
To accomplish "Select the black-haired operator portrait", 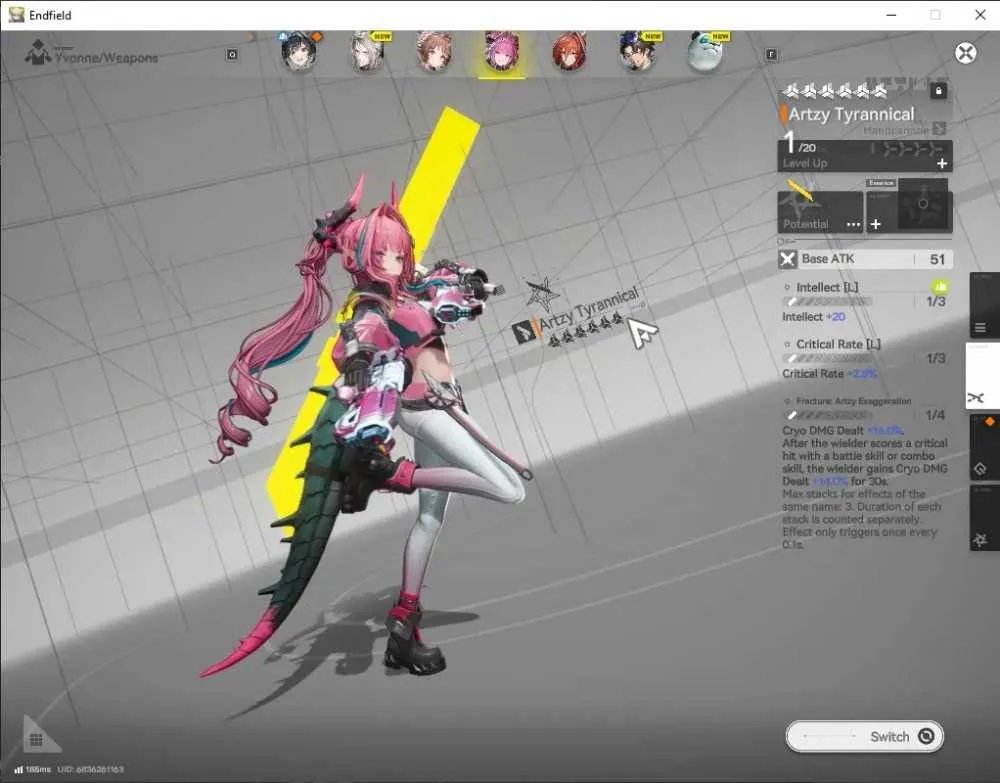I will click(x=298, y=52).
